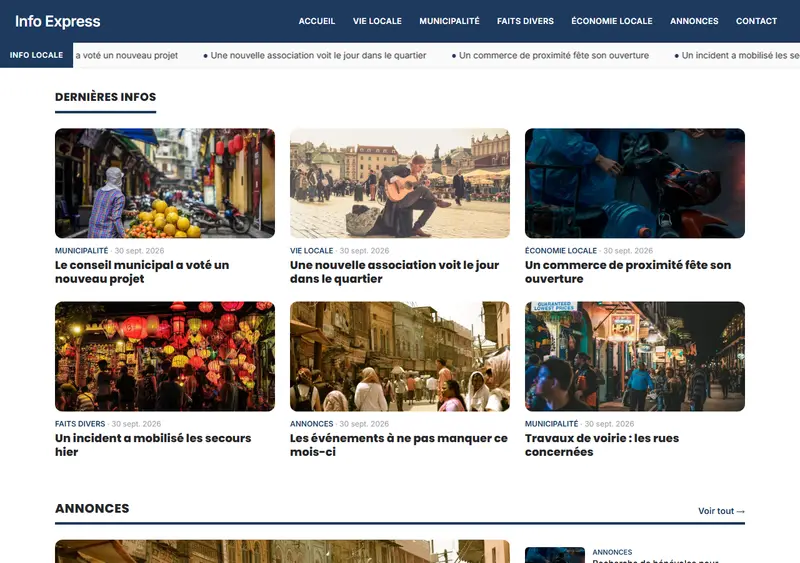Click the Économie locale category tag on article
This screenshot has height=563, width=800.
(561, 251)
